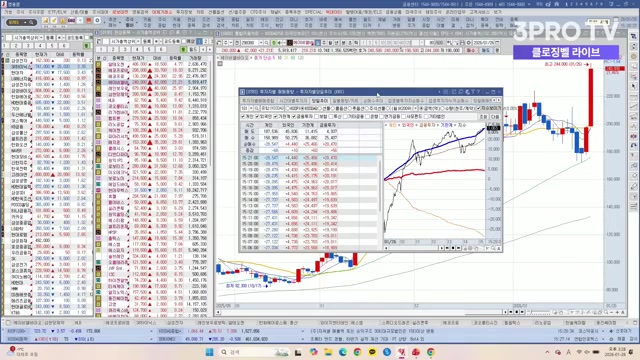Switch to the 시간대별투자자 tab
Screen dimensions: 640x360
293,100
